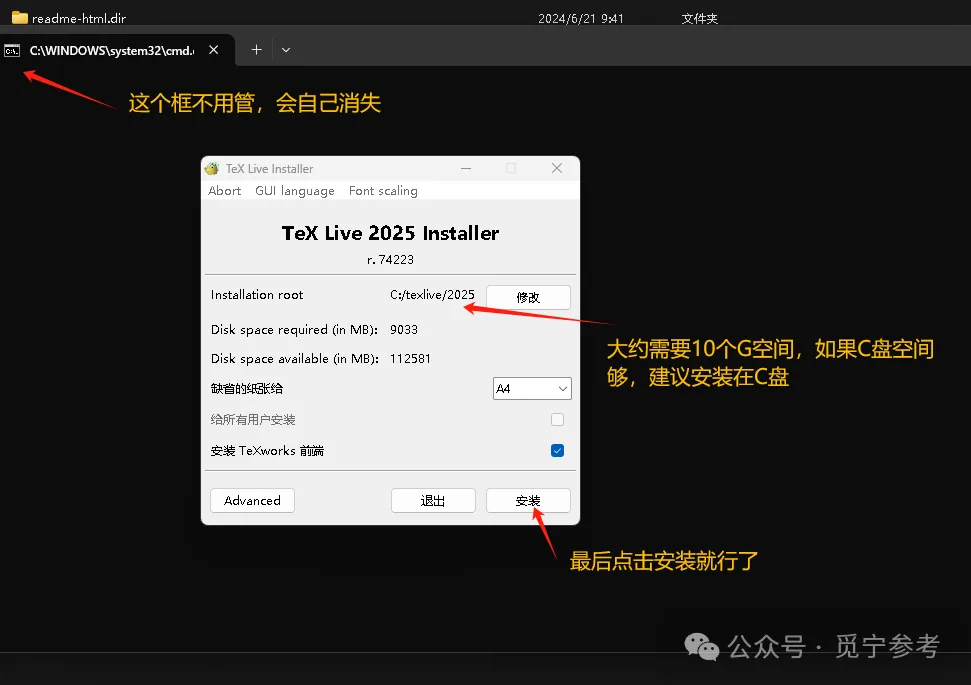The image size is (971, 685).
Task: Open the Abort menu
Action: [x=224, y=191]
